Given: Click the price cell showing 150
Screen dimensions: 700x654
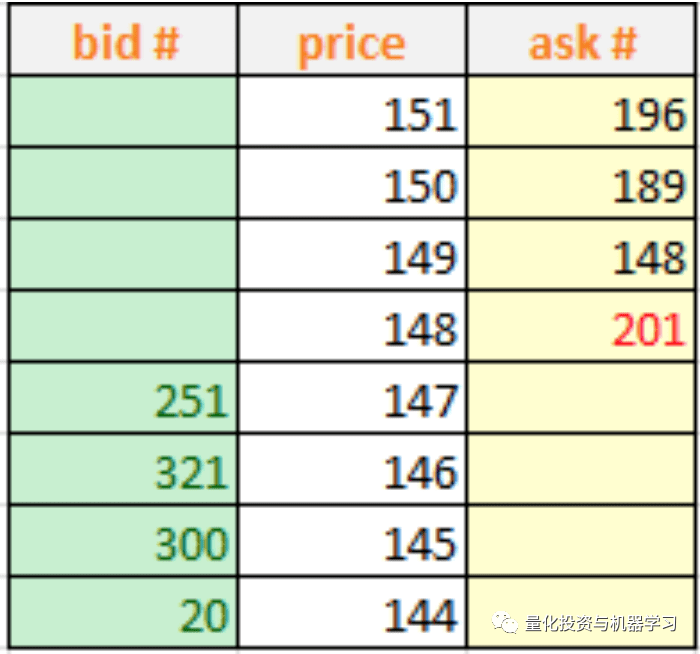Looking at the screenshot, I should [352, 183].
